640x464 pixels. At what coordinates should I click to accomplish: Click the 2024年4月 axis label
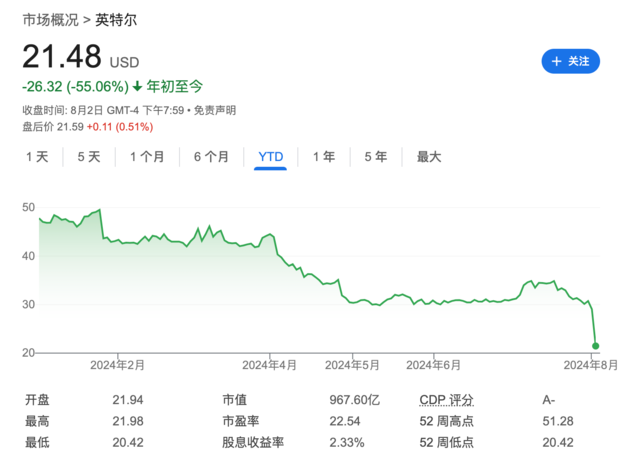pyautogui.click(x=269, y=365)
